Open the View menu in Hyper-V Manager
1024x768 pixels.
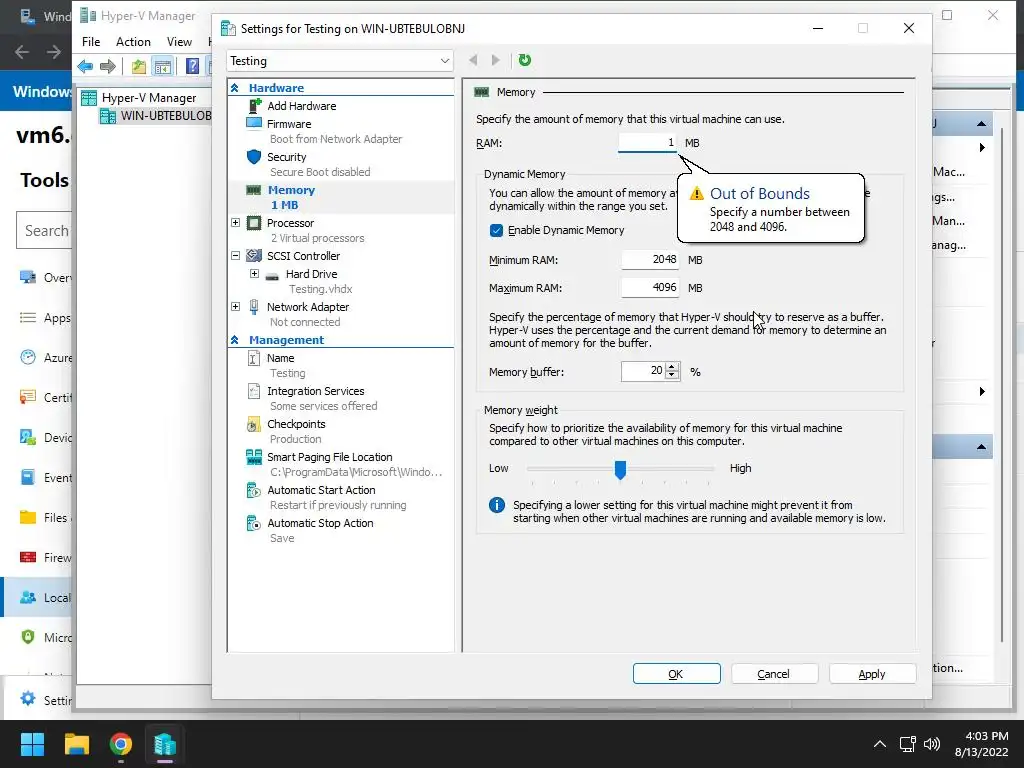tap(179, 42)
